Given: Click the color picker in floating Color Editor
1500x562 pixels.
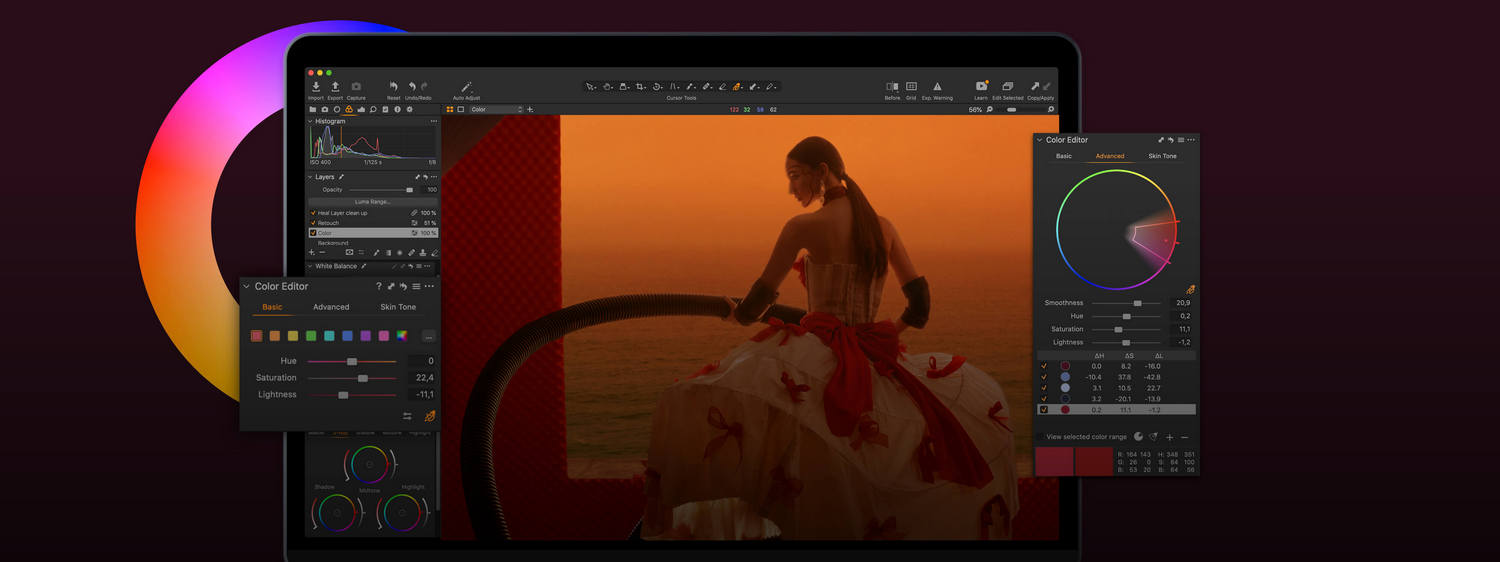Looking at the screenshot, I should (x=430, y=416).
